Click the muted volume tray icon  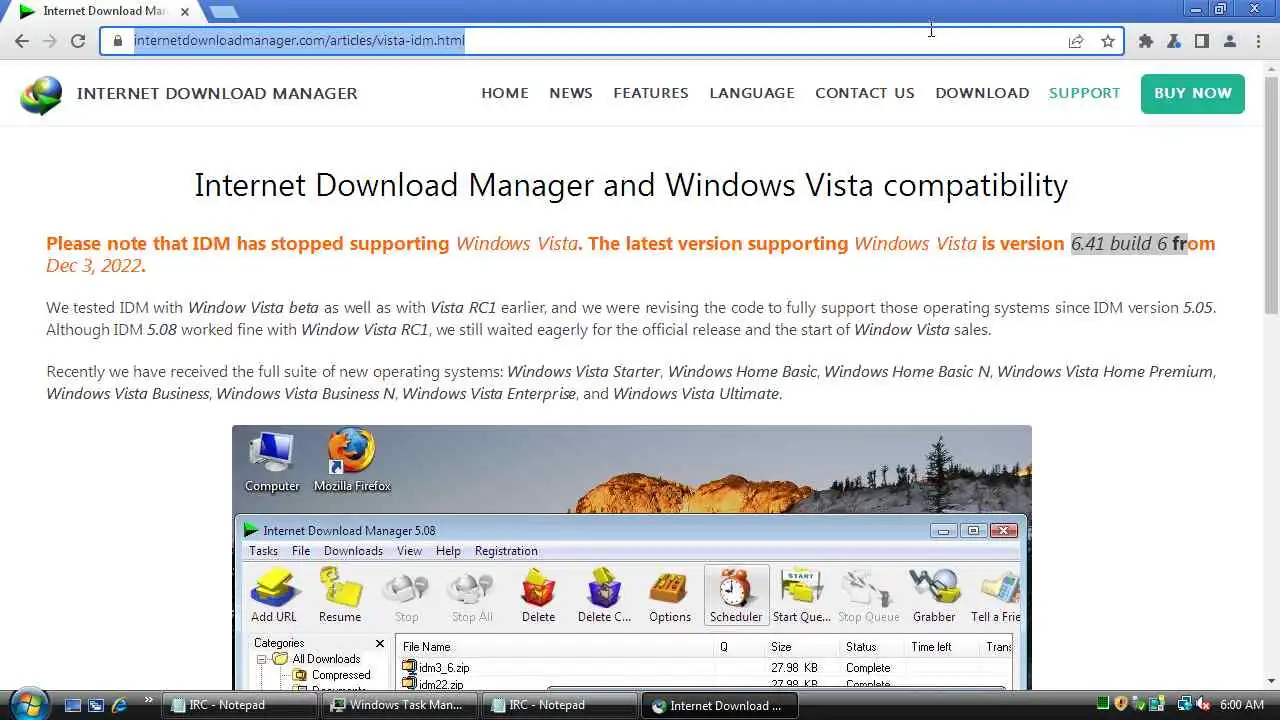coord(1203,705)
